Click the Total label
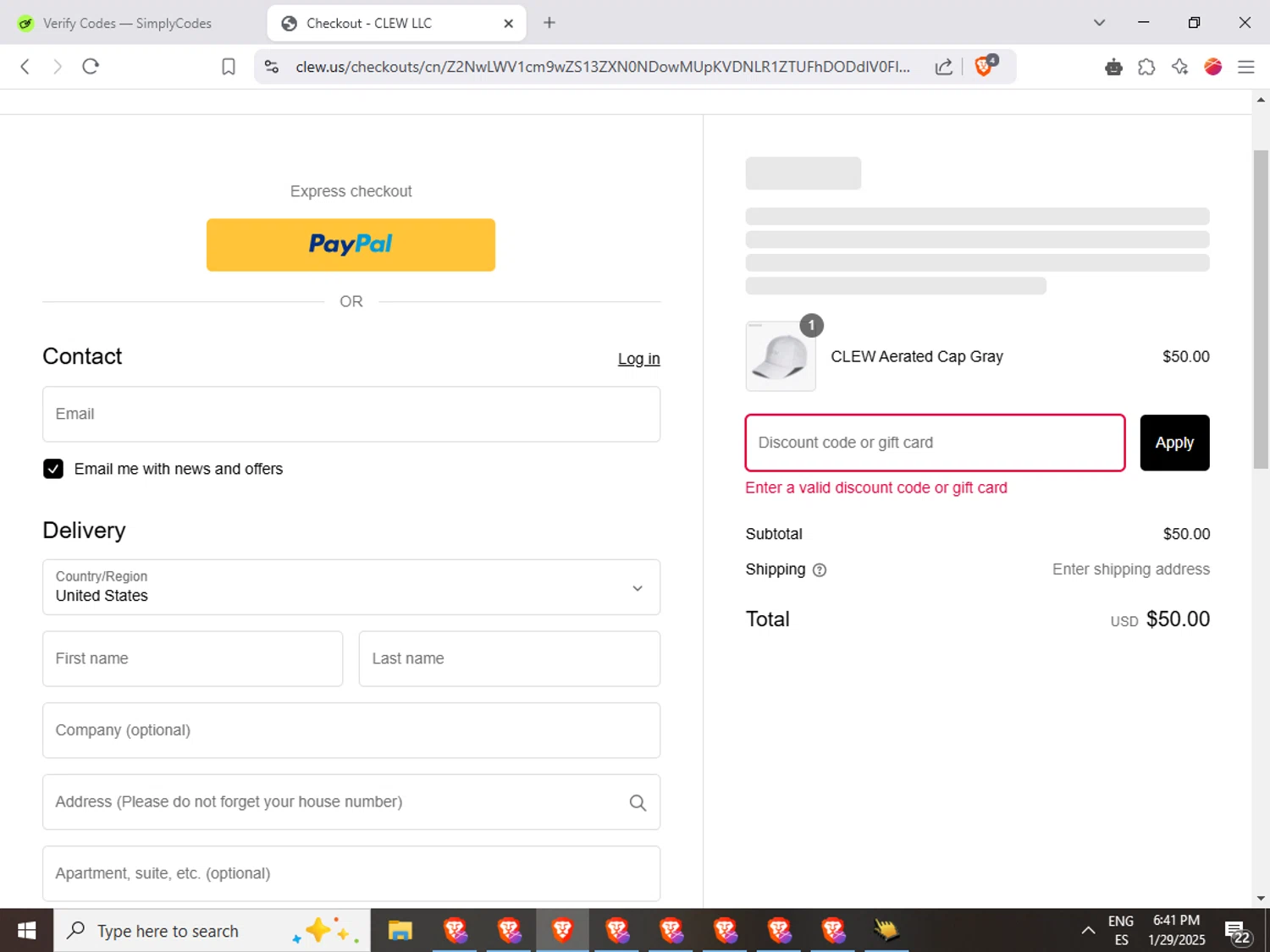The height and width of the screenshot is (952, 1270). click(767, 619)
